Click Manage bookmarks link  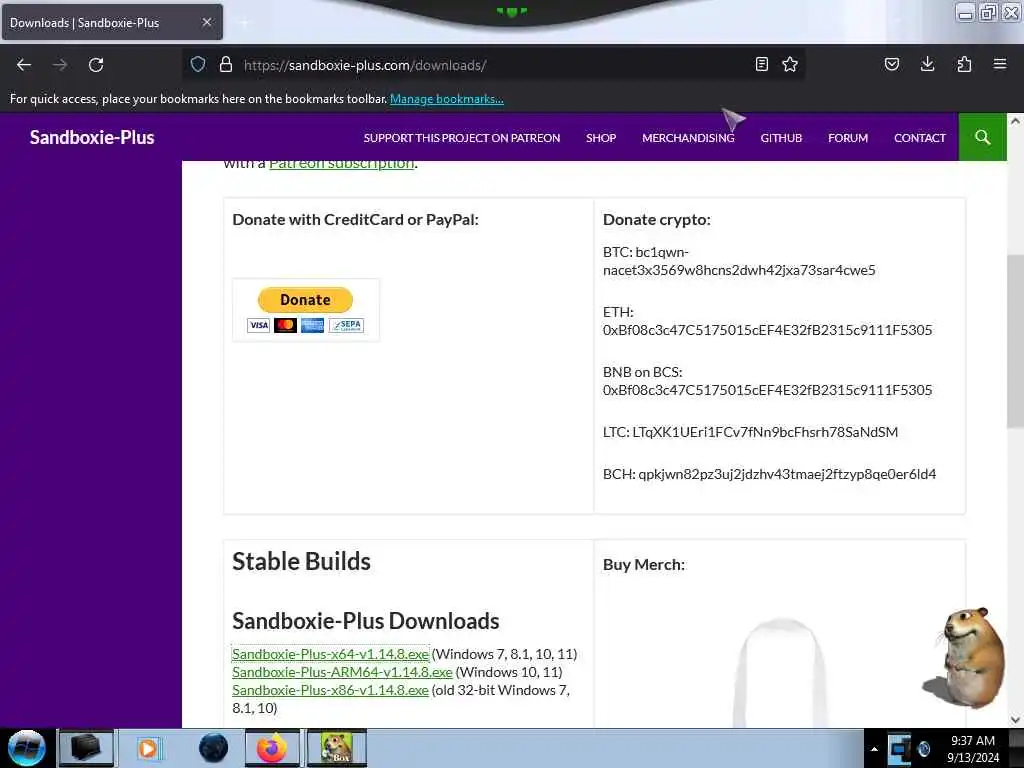coord(447,99)
